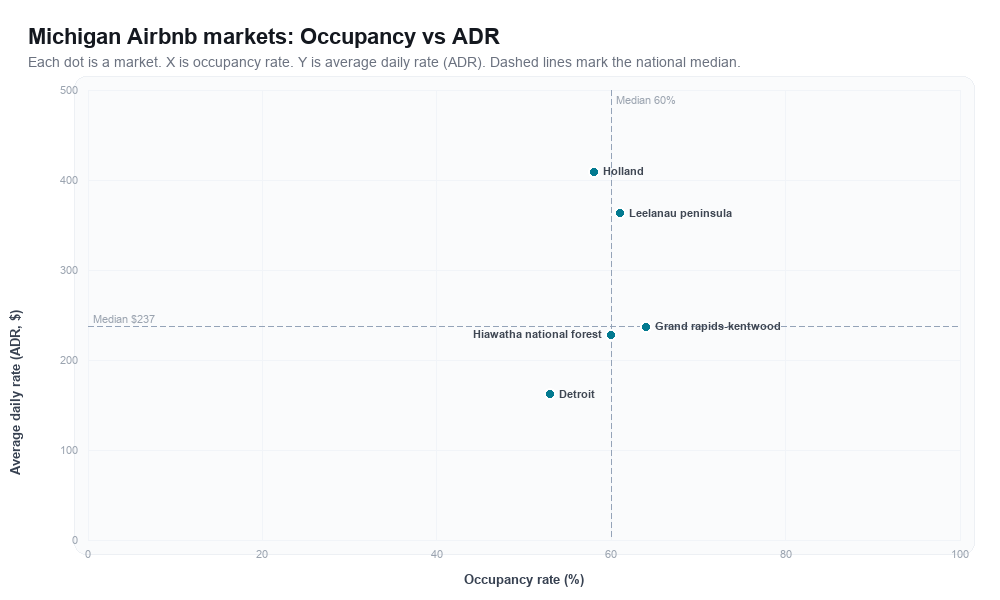Click the subtitle starting 'Each dot is a market'
The width and height of the screenshot is (1000, 600).
[x=384, y=62]
